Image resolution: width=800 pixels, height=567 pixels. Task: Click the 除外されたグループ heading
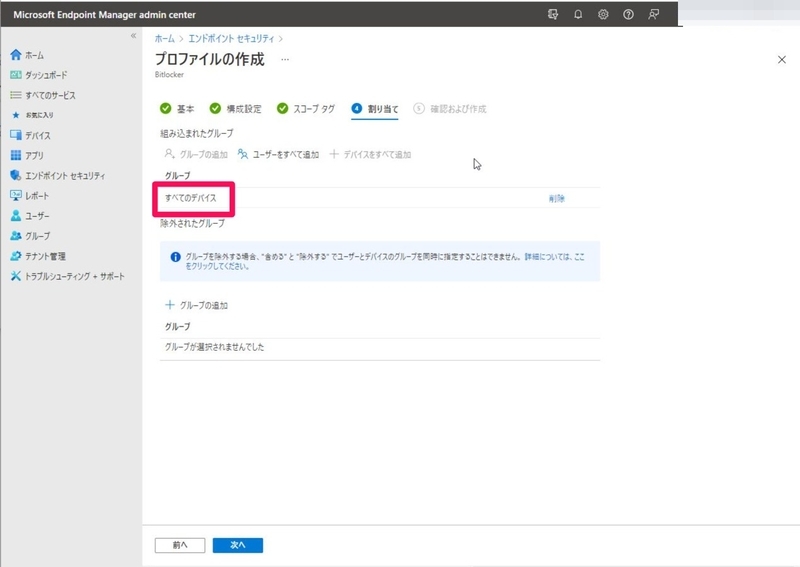(192, 224)
